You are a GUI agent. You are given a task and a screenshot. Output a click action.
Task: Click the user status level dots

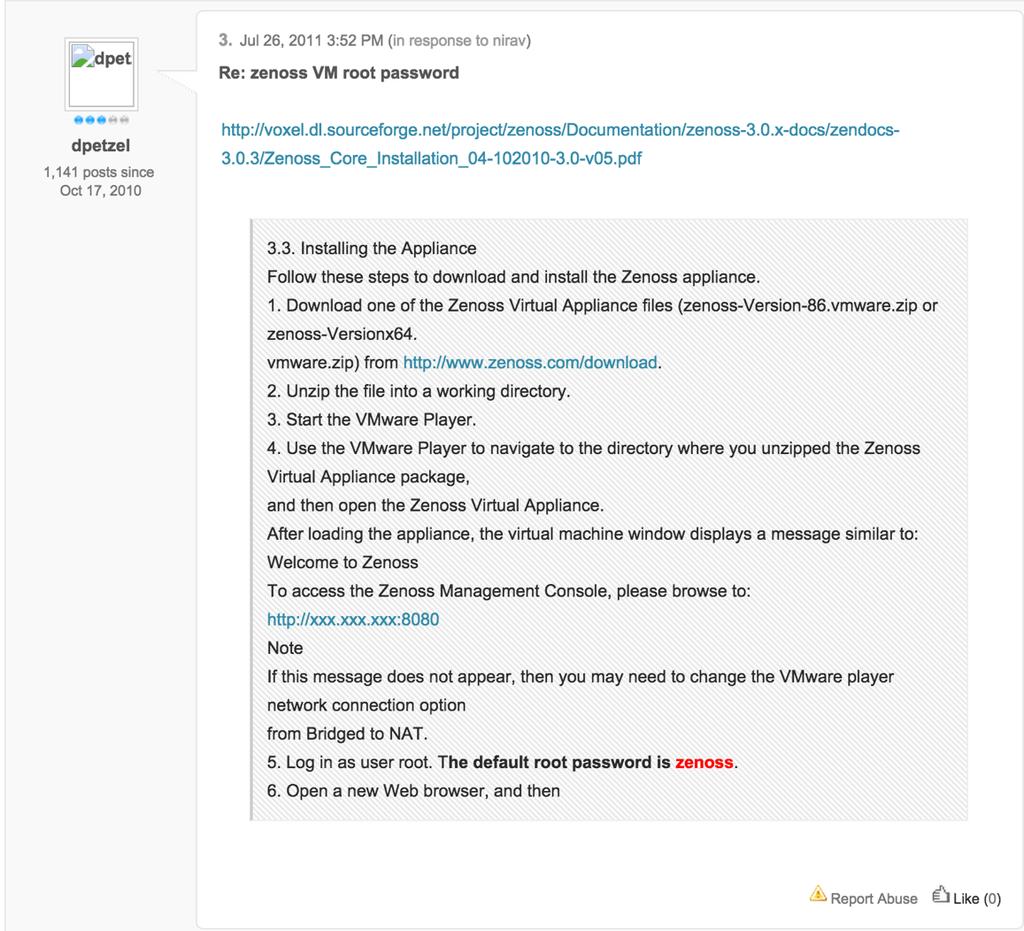click(x=101, y=120)
